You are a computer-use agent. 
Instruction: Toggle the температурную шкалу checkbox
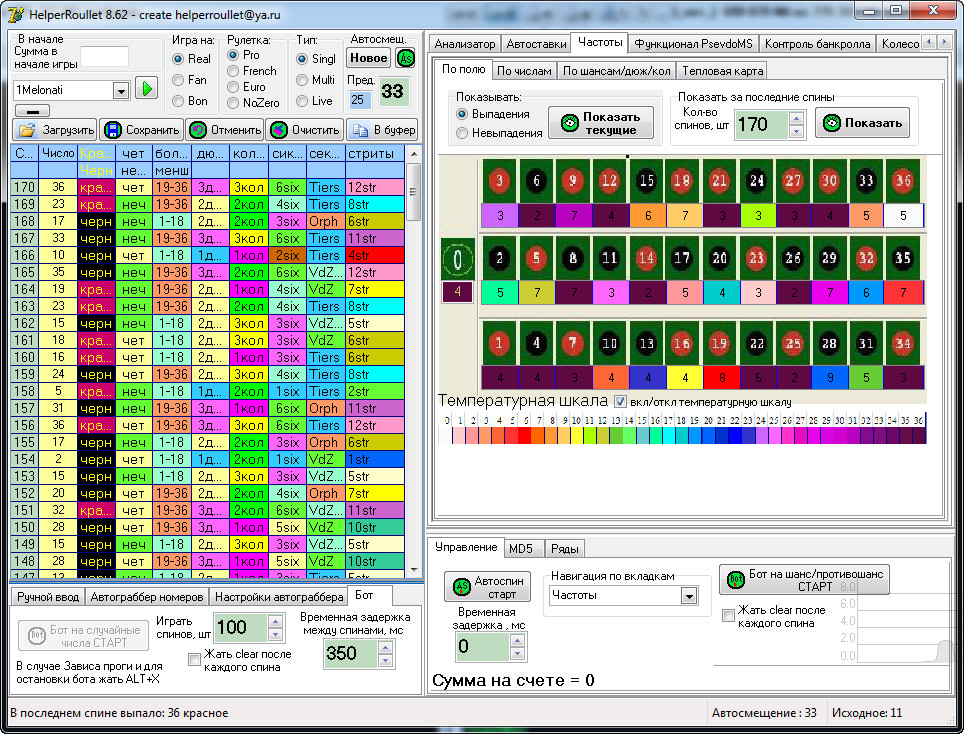[x=620, y=402]
